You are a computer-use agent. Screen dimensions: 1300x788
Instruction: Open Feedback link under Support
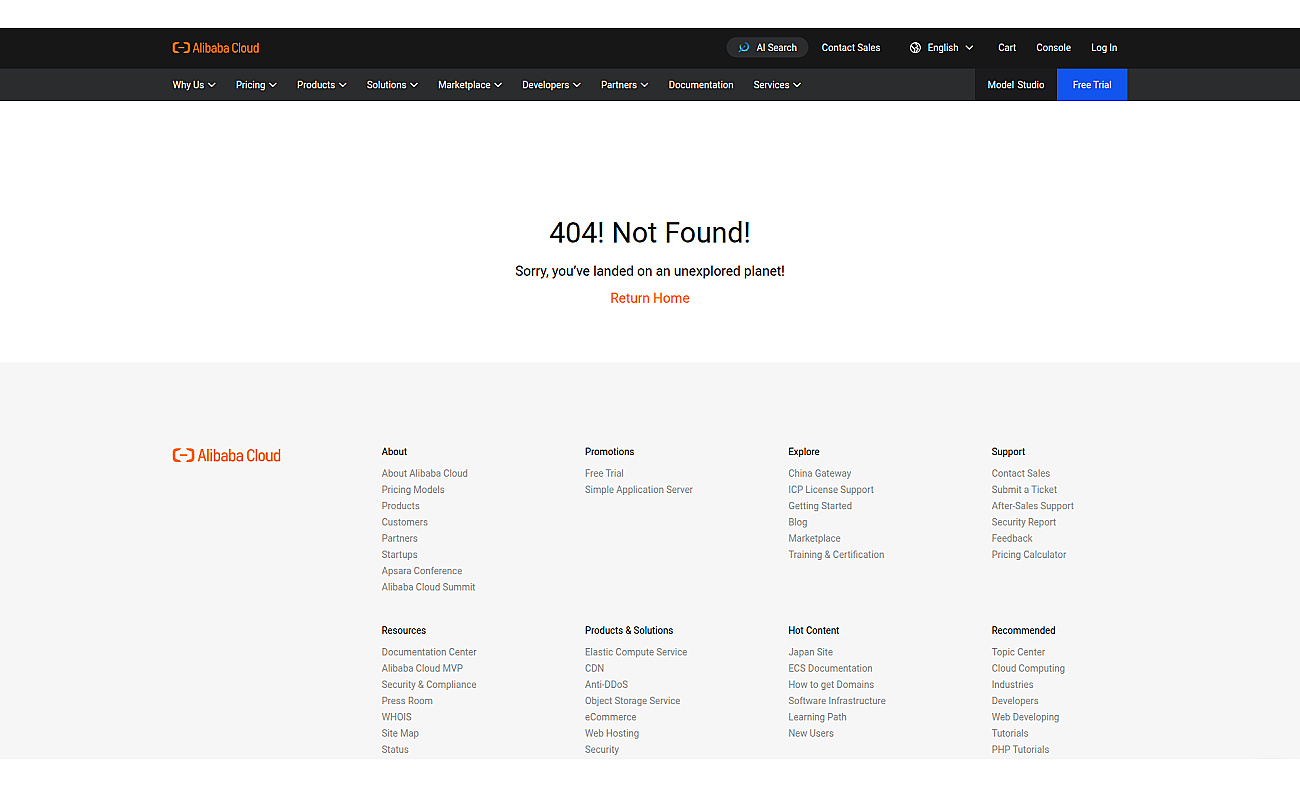[x=1012, y=539]
